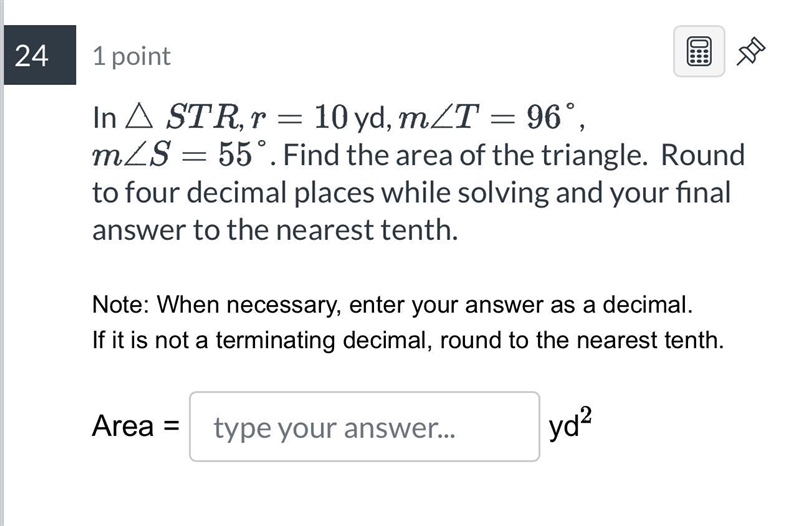This screenshot has height=526, width=800.
Task: Focus the 'type your answer...' field
Action: pos(364,427)
